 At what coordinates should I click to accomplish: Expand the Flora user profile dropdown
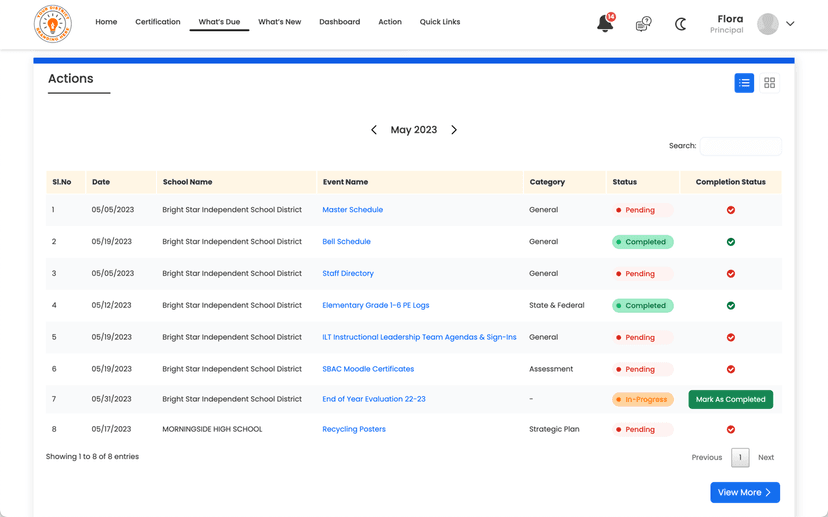point(790,24)
